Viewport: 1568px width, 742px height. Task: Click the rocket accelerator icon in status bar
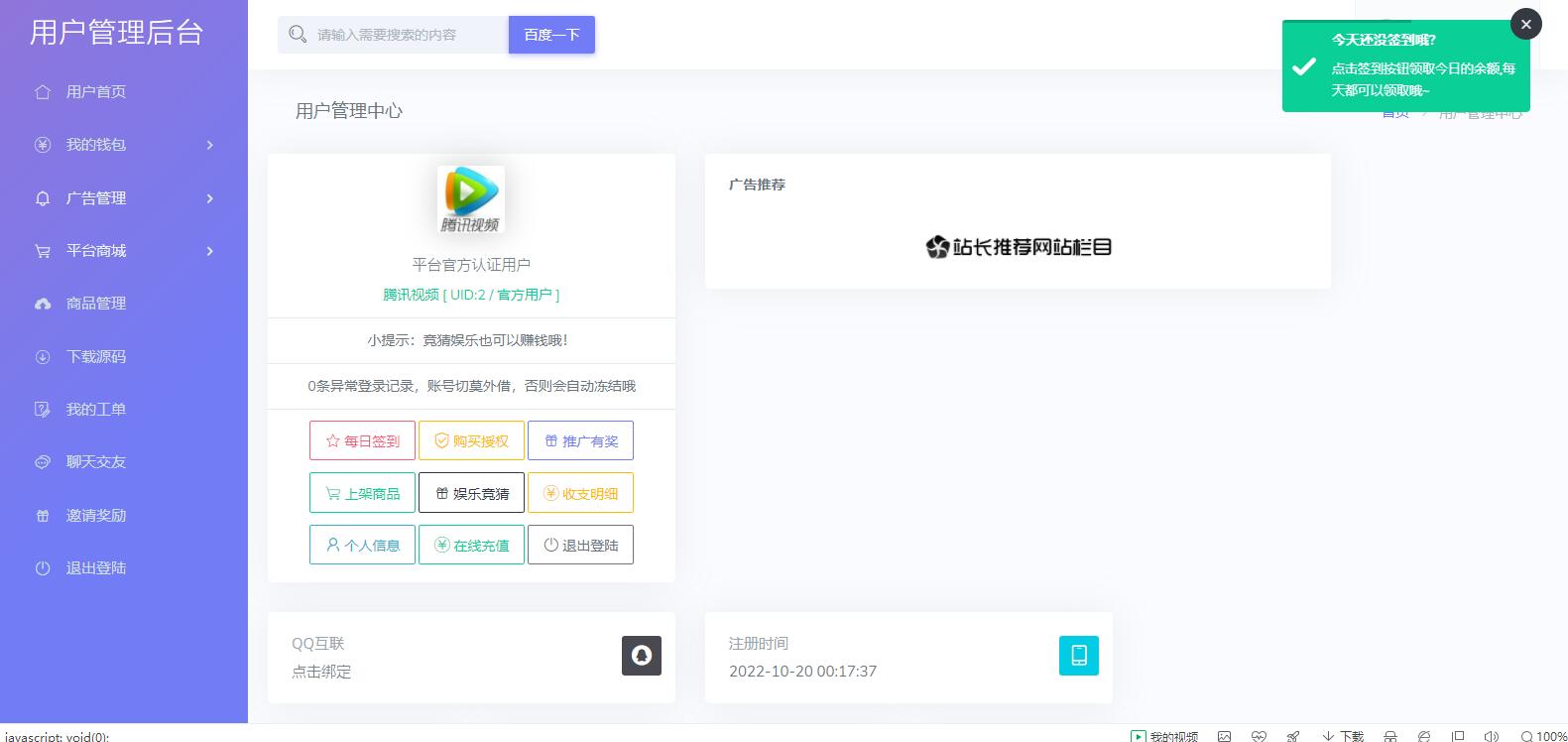[1292, 736]
